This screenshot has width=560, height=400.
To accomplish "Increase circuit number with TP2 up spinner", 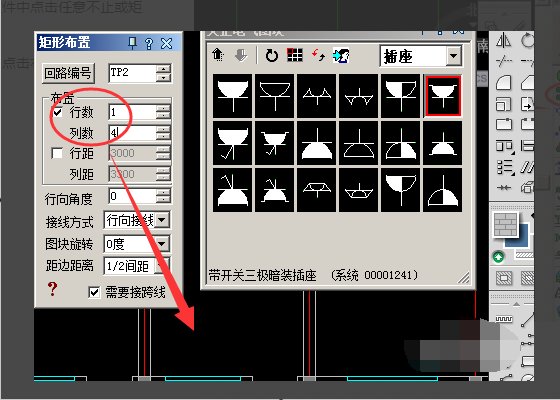I will (164, 69).
